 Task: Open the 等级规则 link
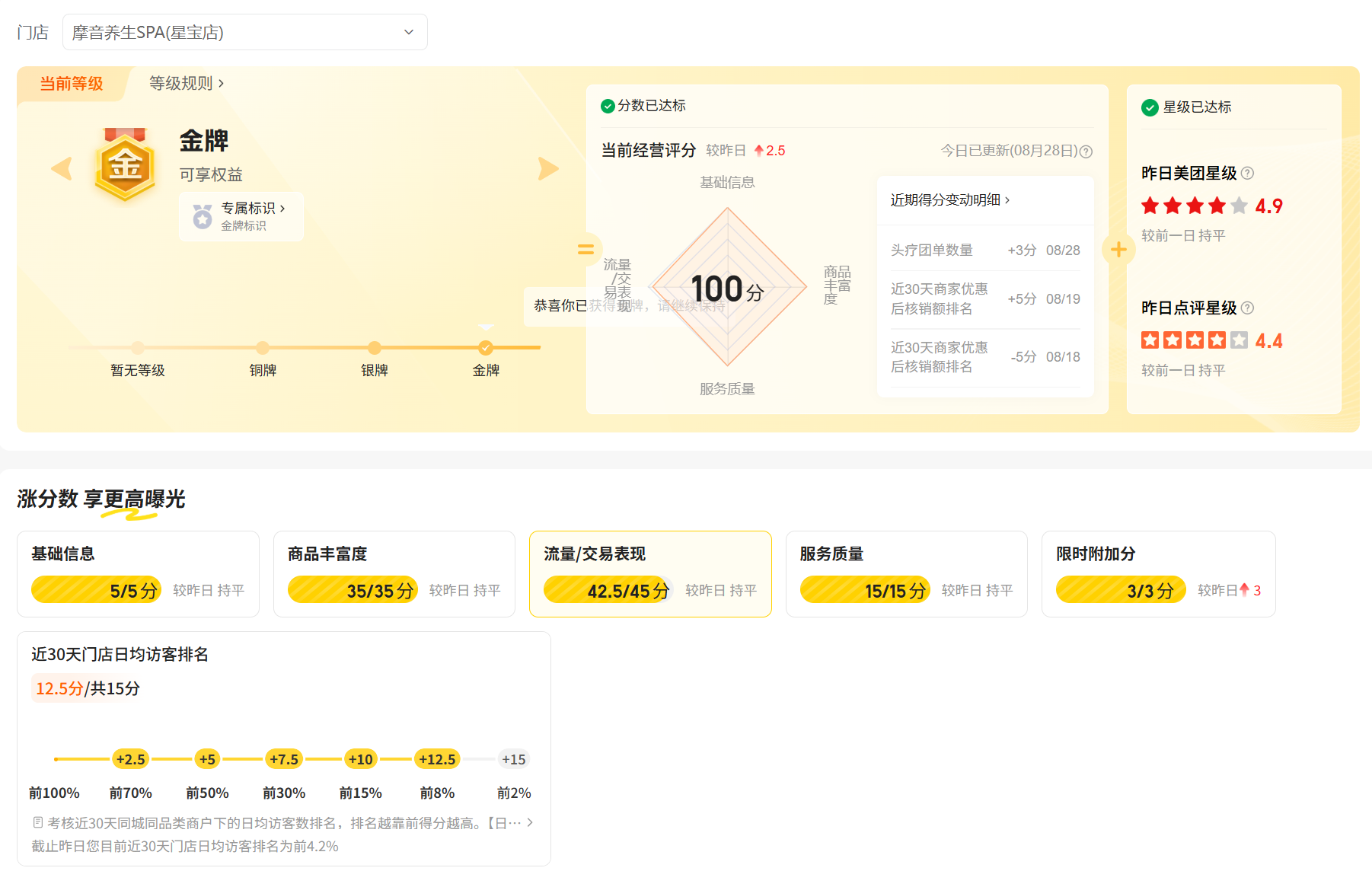pos(187,83)
